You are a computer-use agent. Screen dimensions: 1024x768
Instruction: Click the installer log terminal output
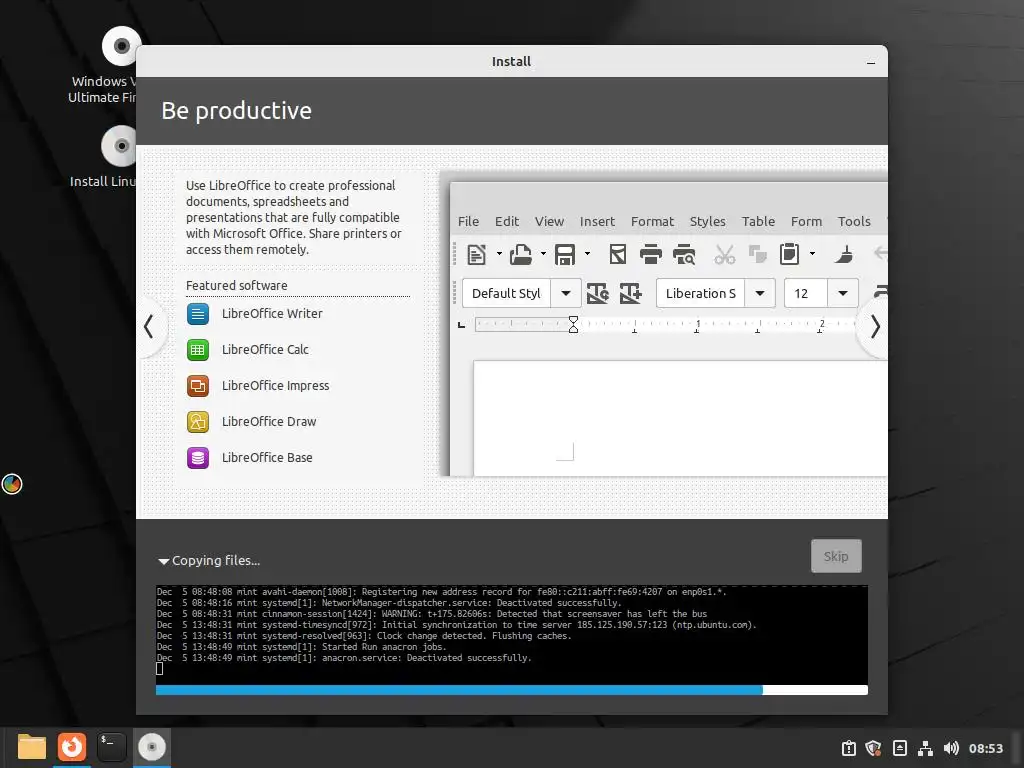(511, 635)
